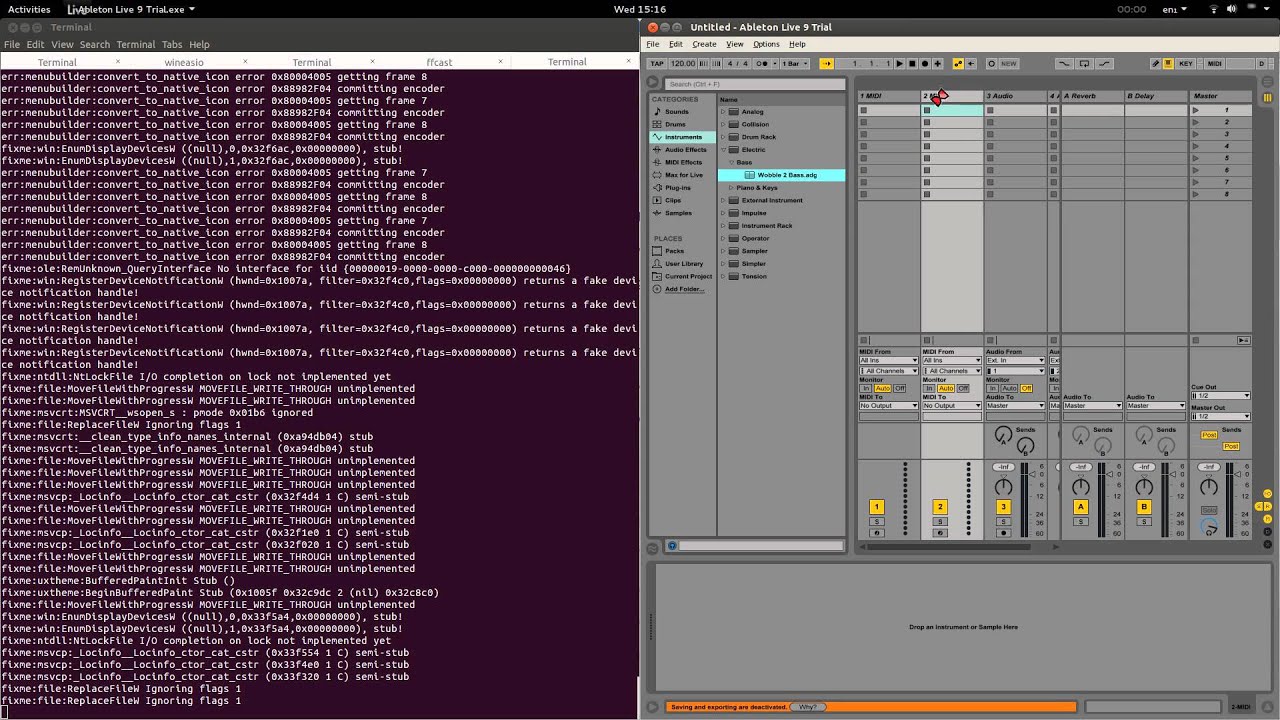The width and height of the screenshot is (1280, 720).
Task: Open Packs under Places
Action: coord(674,251)
